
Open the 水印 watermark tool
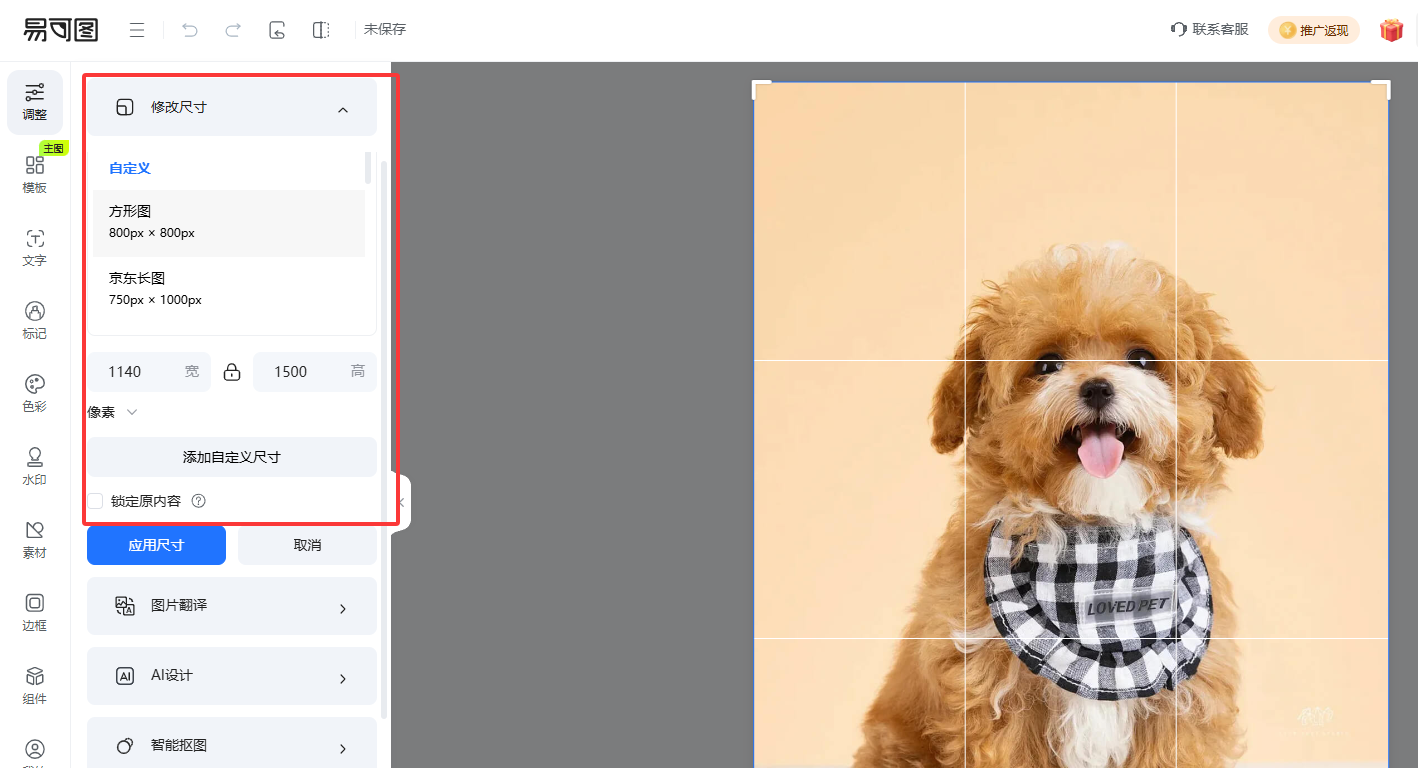pos(35,467)
